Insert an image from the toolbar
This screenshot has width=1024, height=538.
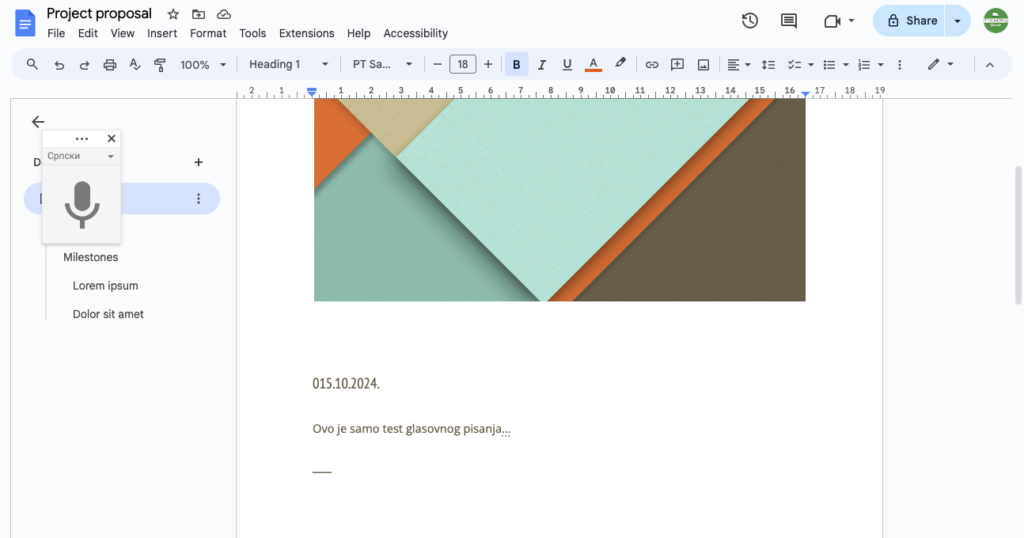coord(703,65)
